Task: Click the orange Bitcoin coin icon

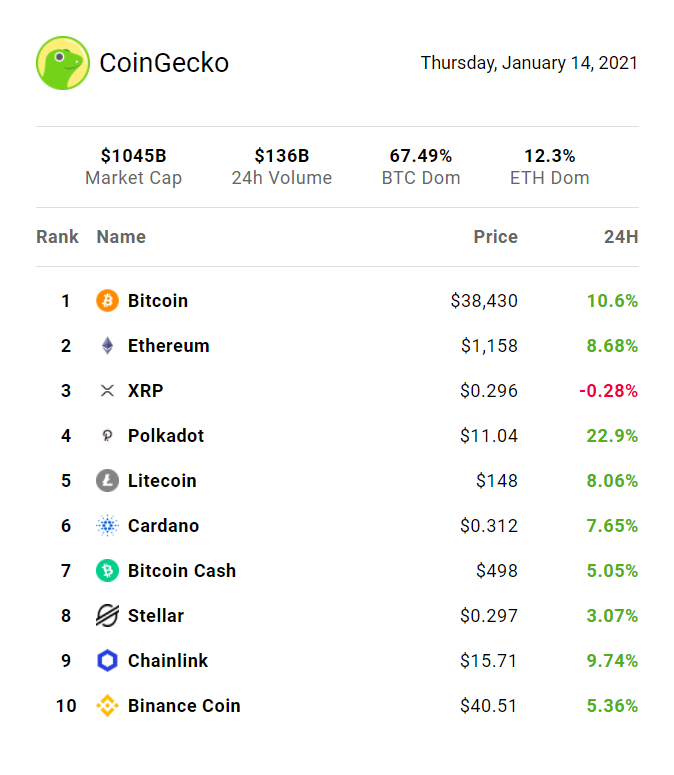Action: [107, 301]
